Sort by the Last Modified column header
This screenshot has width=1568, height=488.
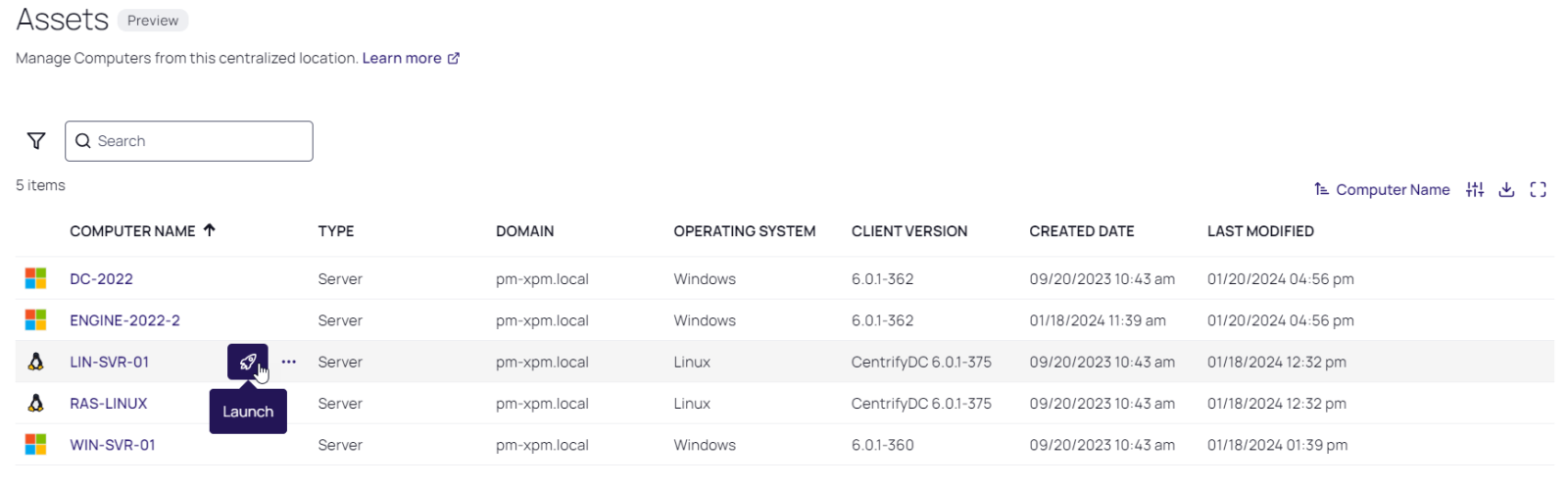coord(1260,231)
